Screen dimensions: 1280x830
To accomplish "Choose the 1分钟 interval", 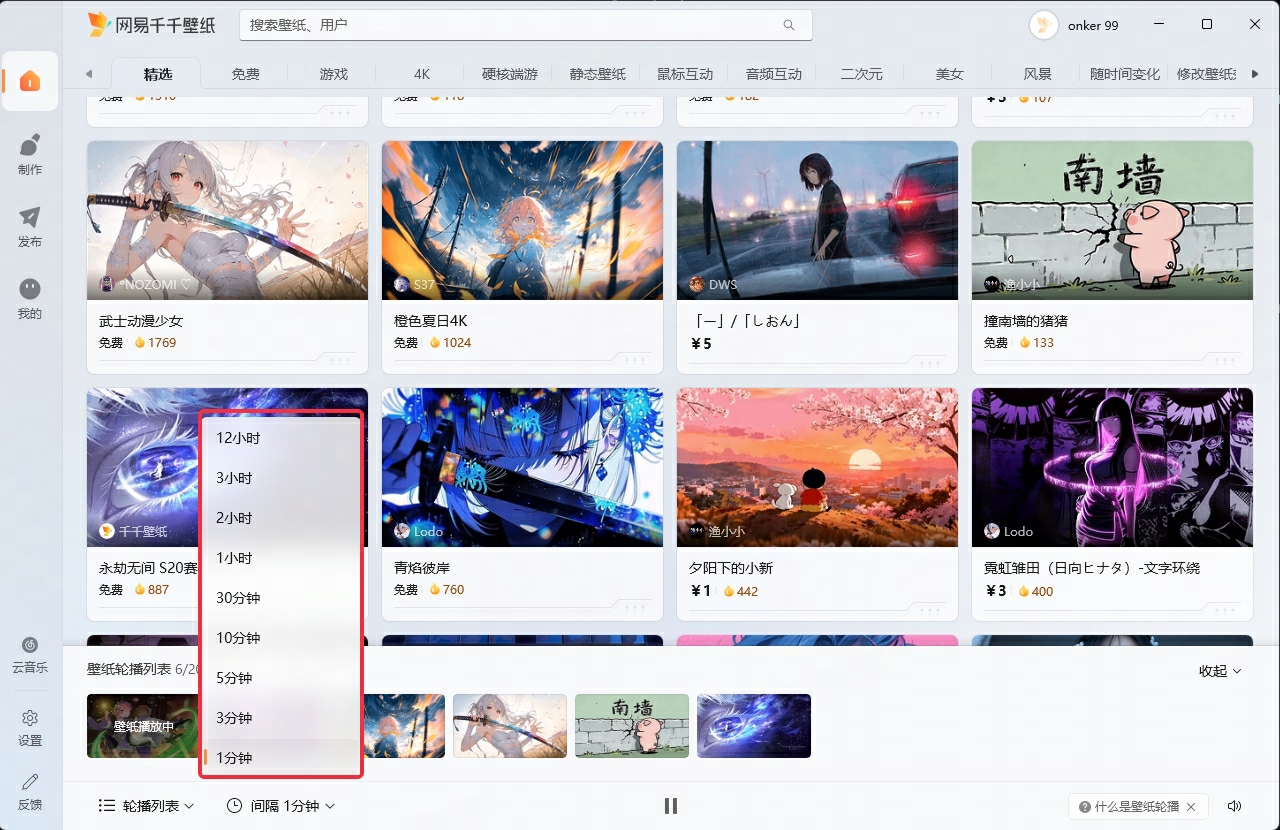I will pyautogui.click(x=281, y=758).
